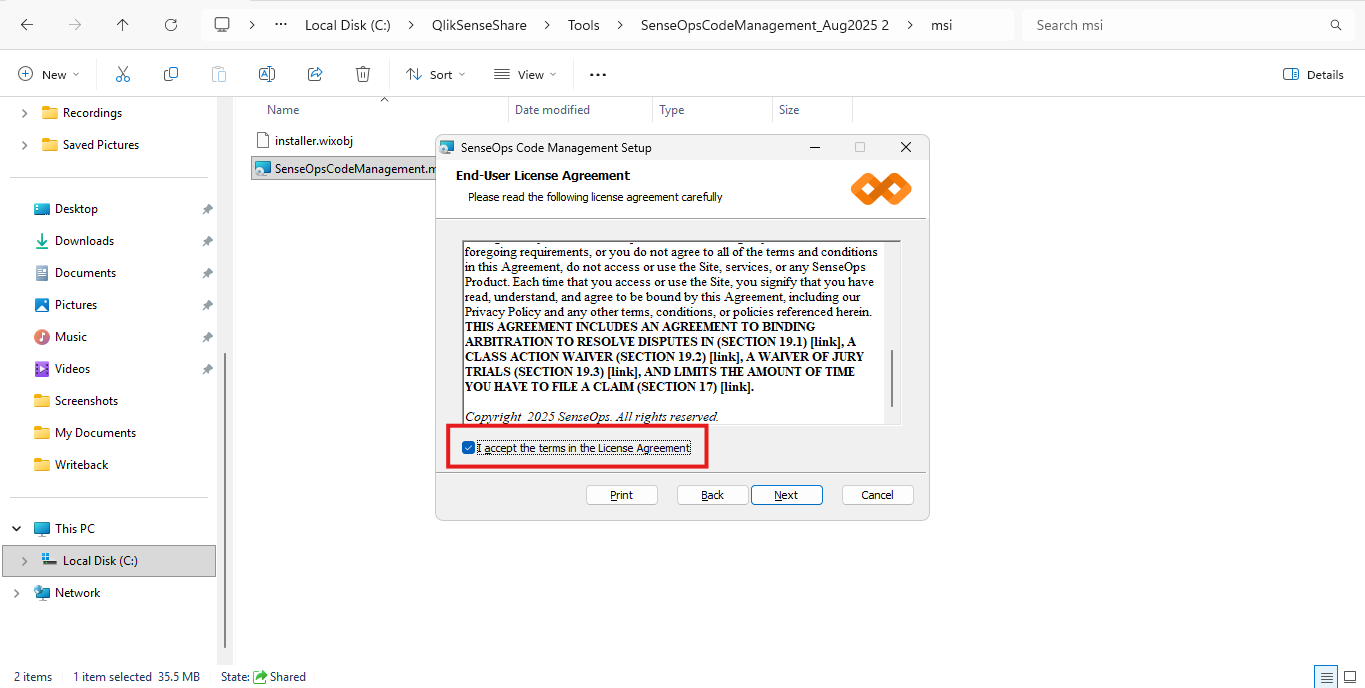Click Next in the SenseOps setup dialog

coord(786,494)
